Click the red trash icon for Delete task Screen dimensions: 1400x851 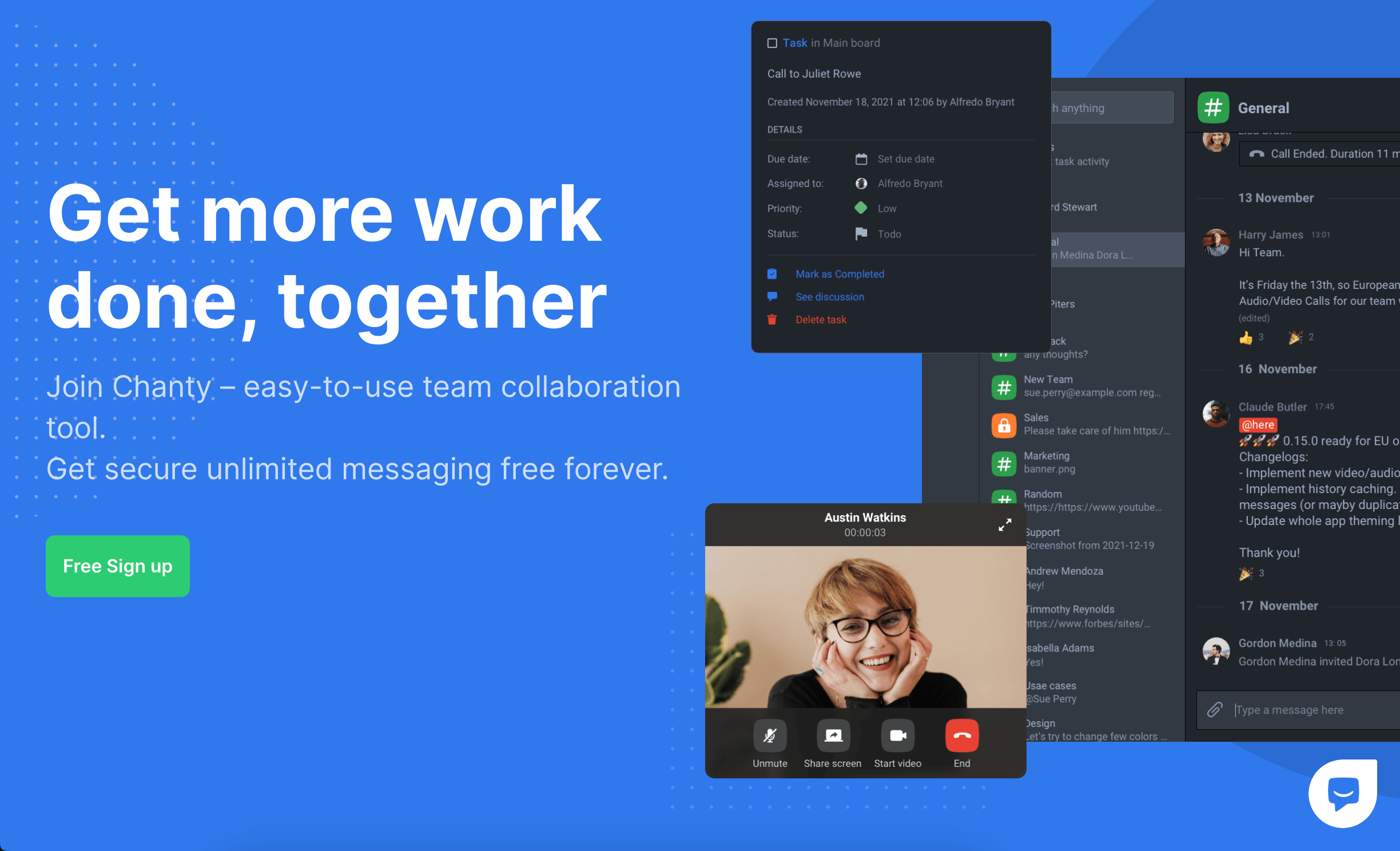(x=772, y=319)
